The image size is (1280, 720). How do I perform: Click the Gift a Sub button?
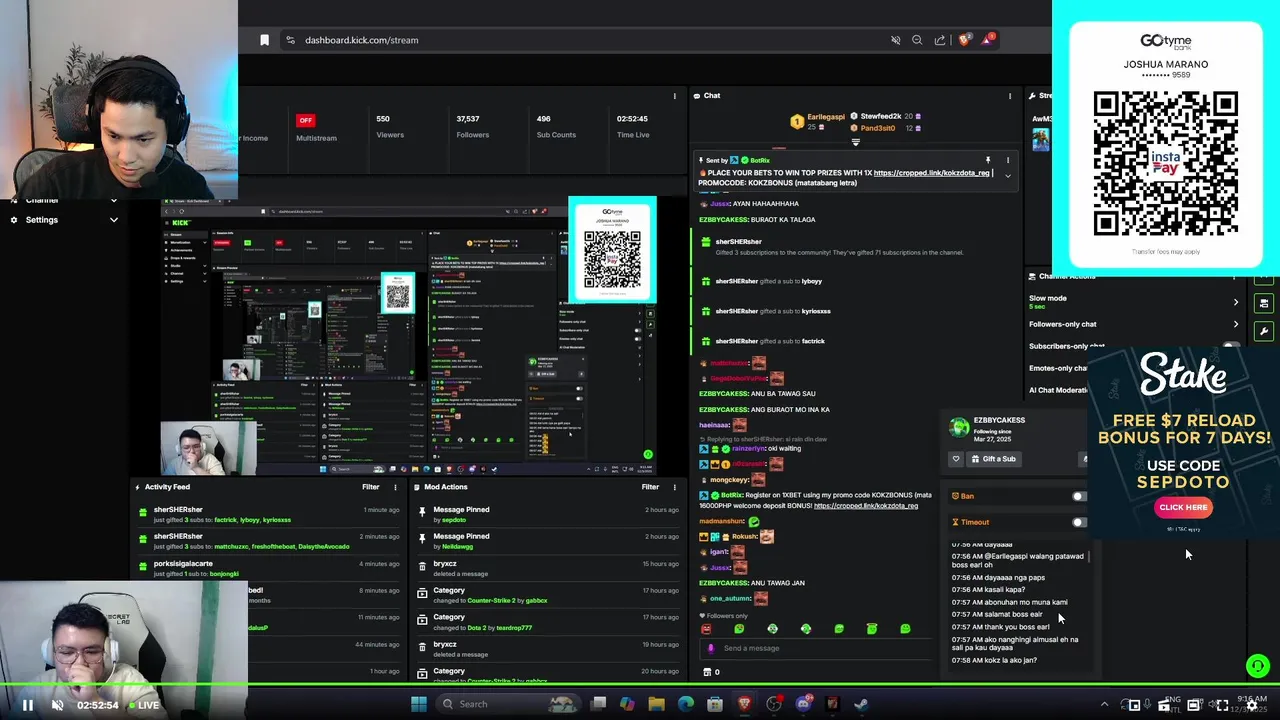click(x=992, y=459)
